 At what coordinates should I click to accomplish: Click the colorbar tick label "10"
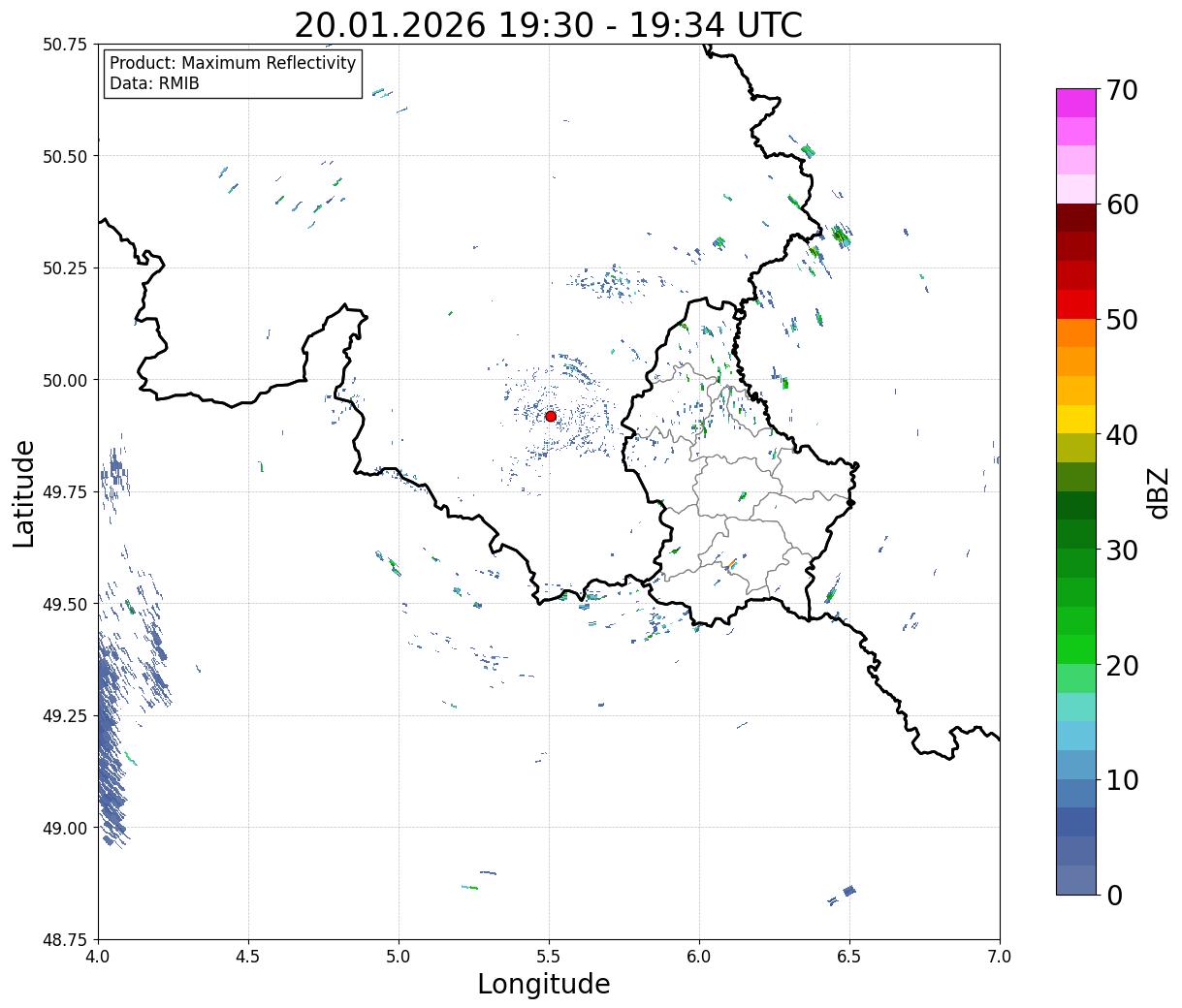click(x=1122, y=780)
